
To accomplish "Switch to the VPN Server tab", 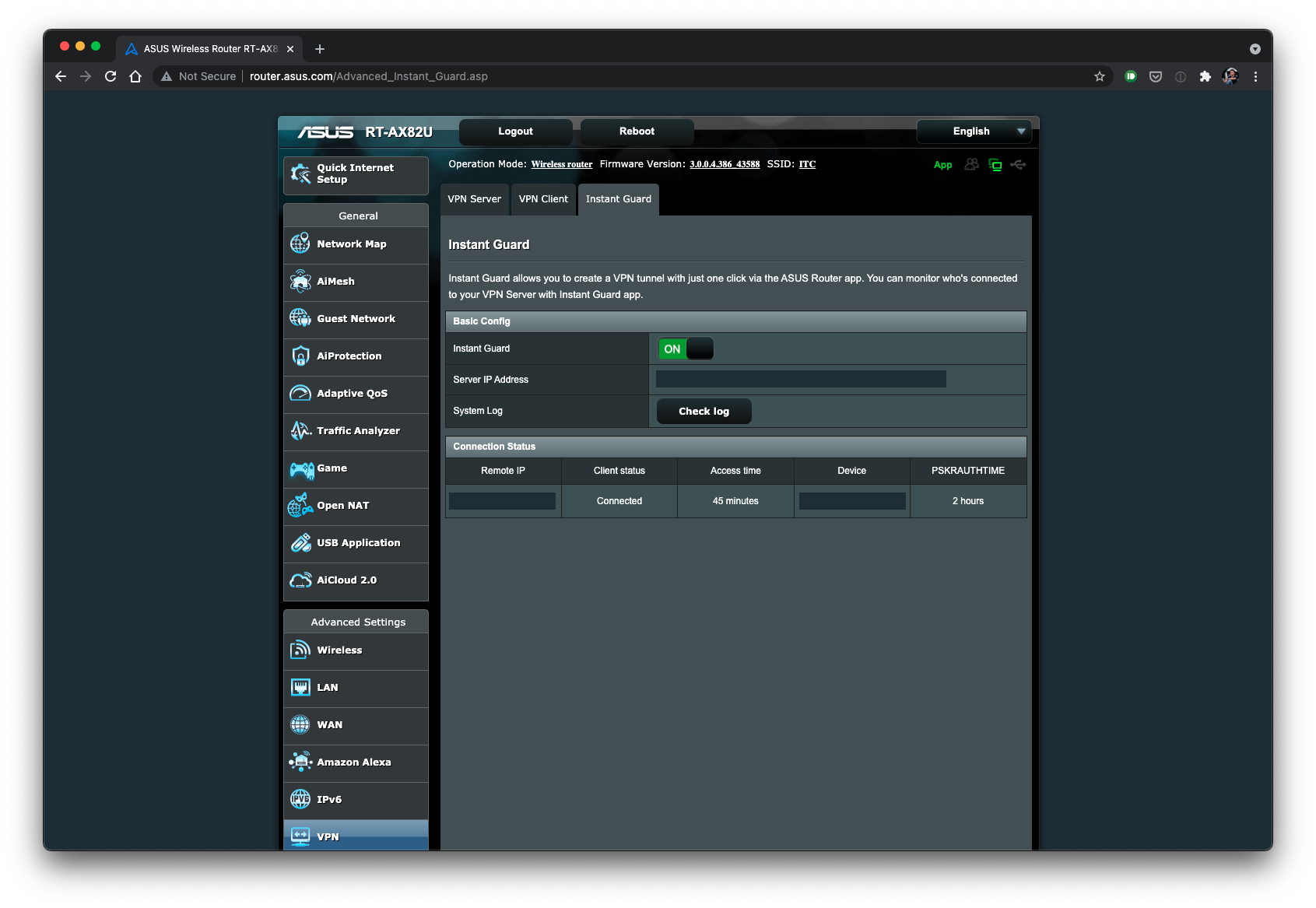I will coord(474,199).
